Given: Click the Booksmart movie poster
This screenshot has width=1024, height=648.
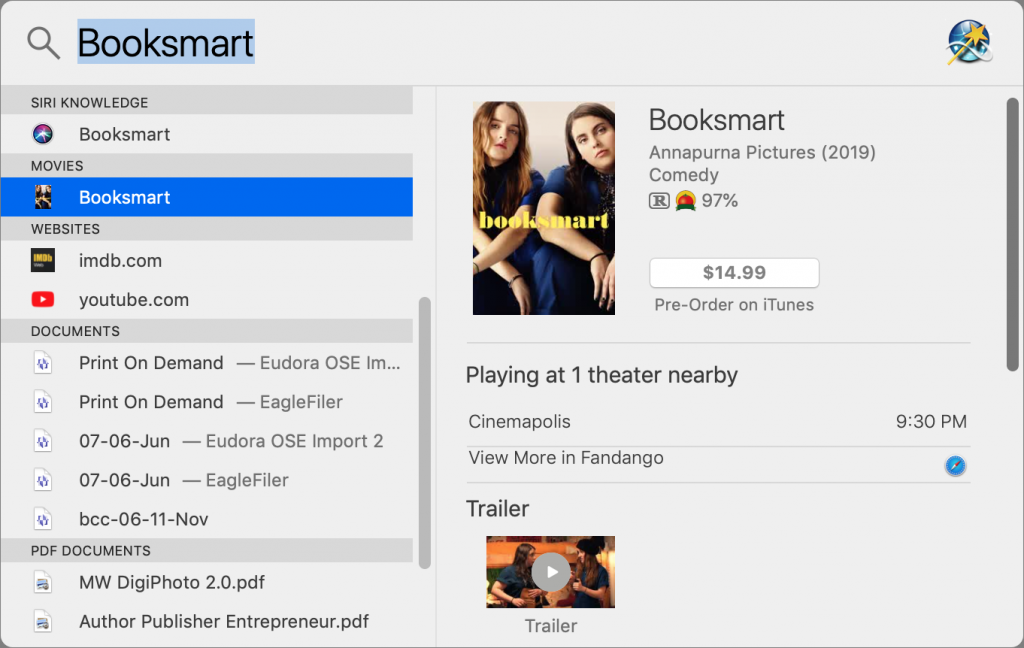Looking at the screenshot, I should (x=544, y=208).
